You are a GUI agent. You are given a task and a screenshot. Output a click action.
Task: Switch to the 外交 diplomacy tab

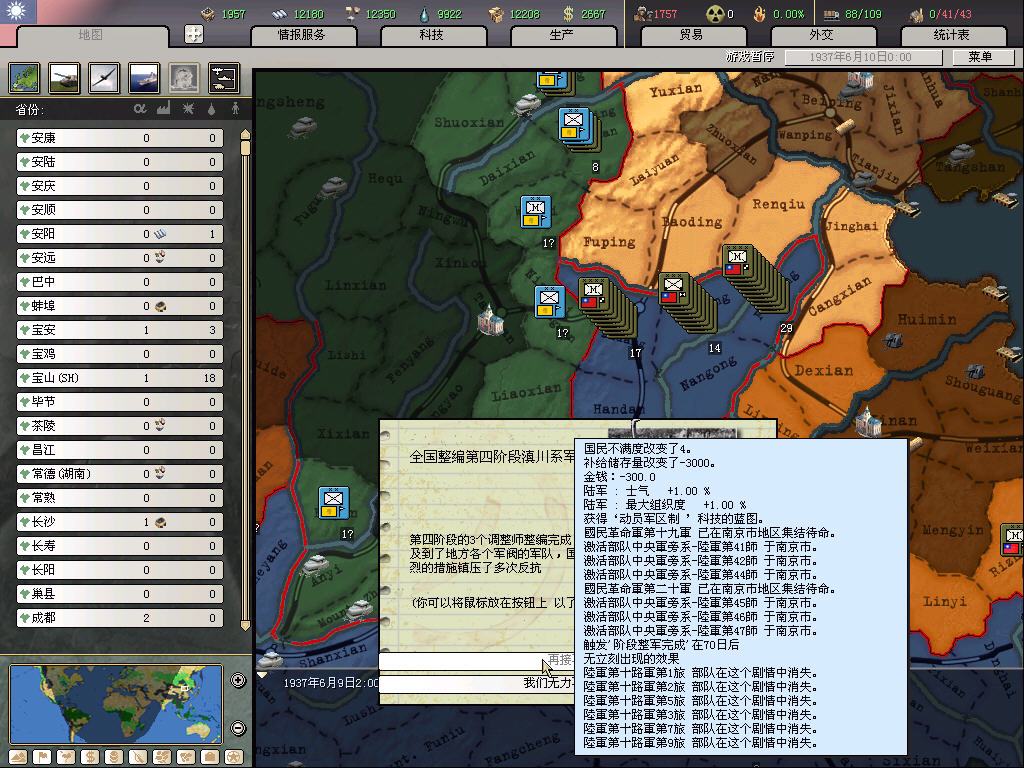pos(821,35)
